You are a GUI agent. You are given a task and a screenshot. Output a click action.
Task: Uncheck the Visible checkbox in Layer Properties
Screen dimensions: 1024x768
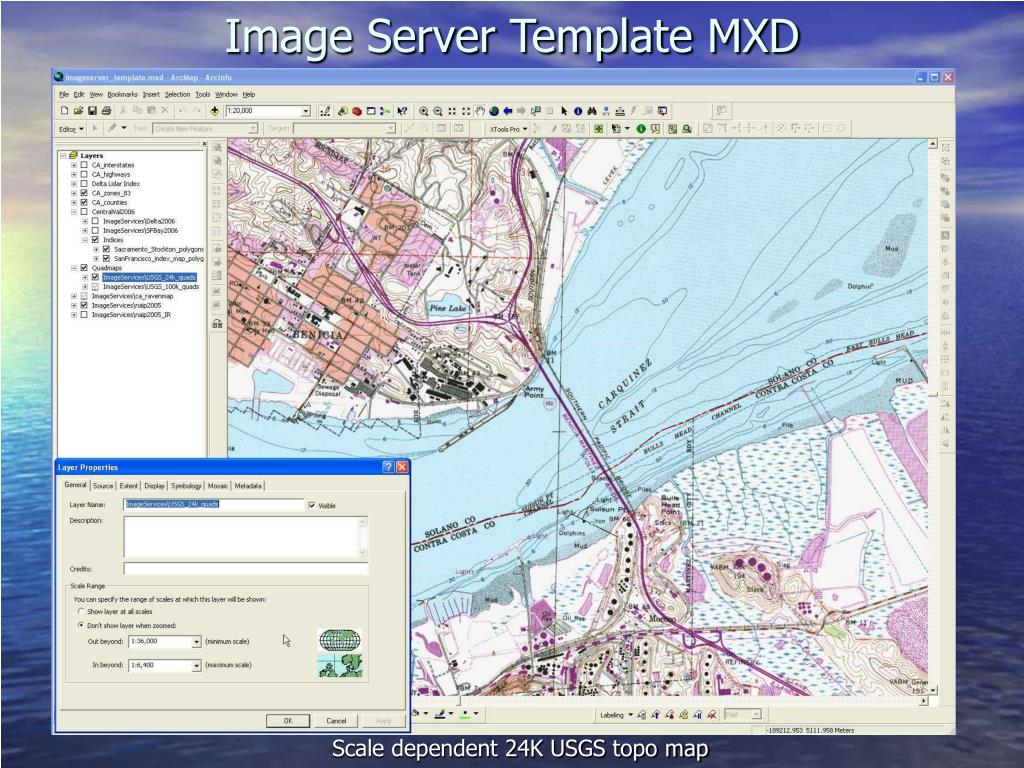(312, 505)
